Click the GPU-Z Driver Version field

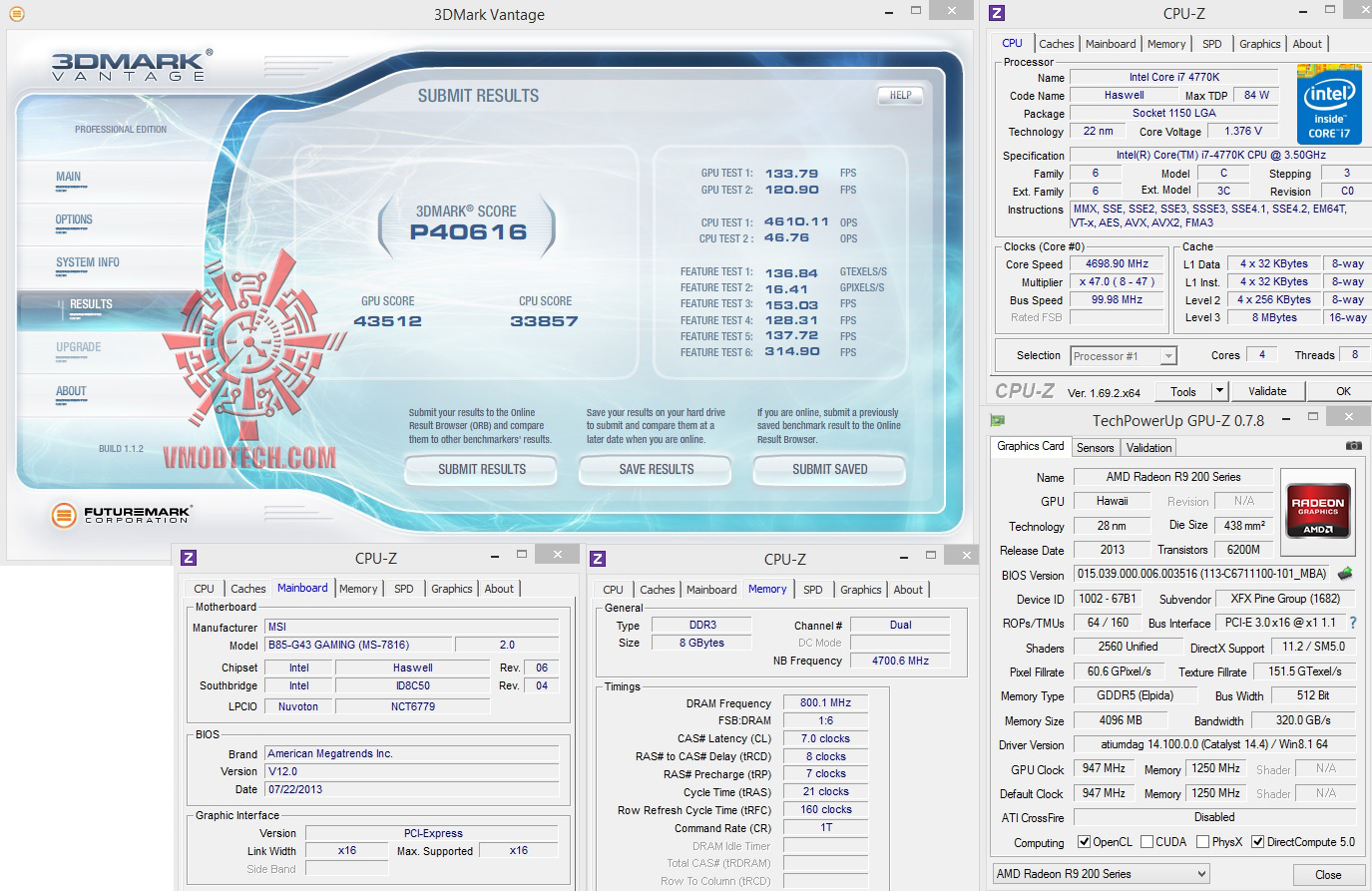(x=1214, y=744)
